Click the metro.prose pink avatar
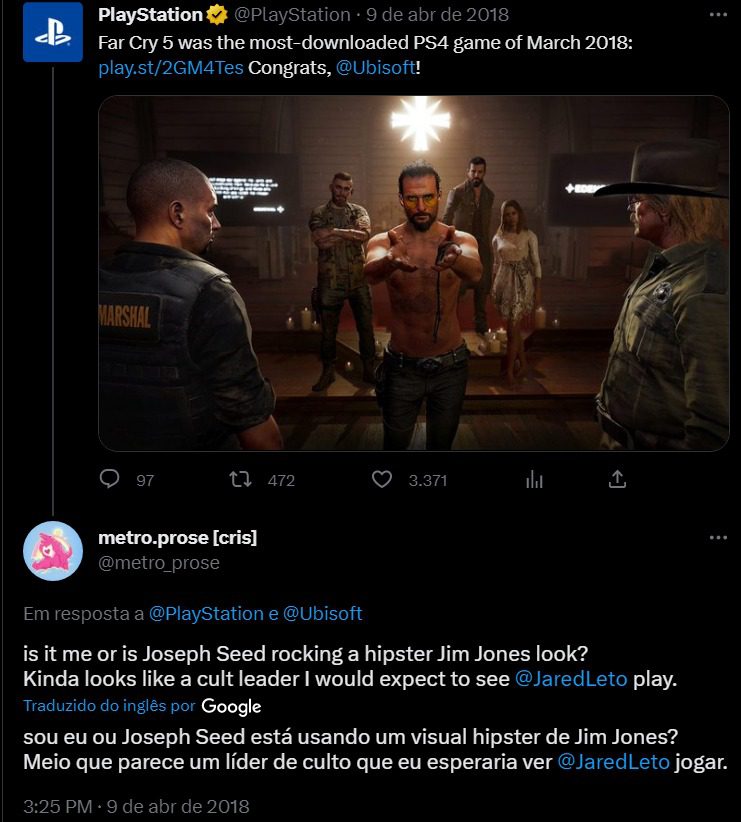Image resolution: width=741 pixels, height=822 pixels. coord(52,551)
